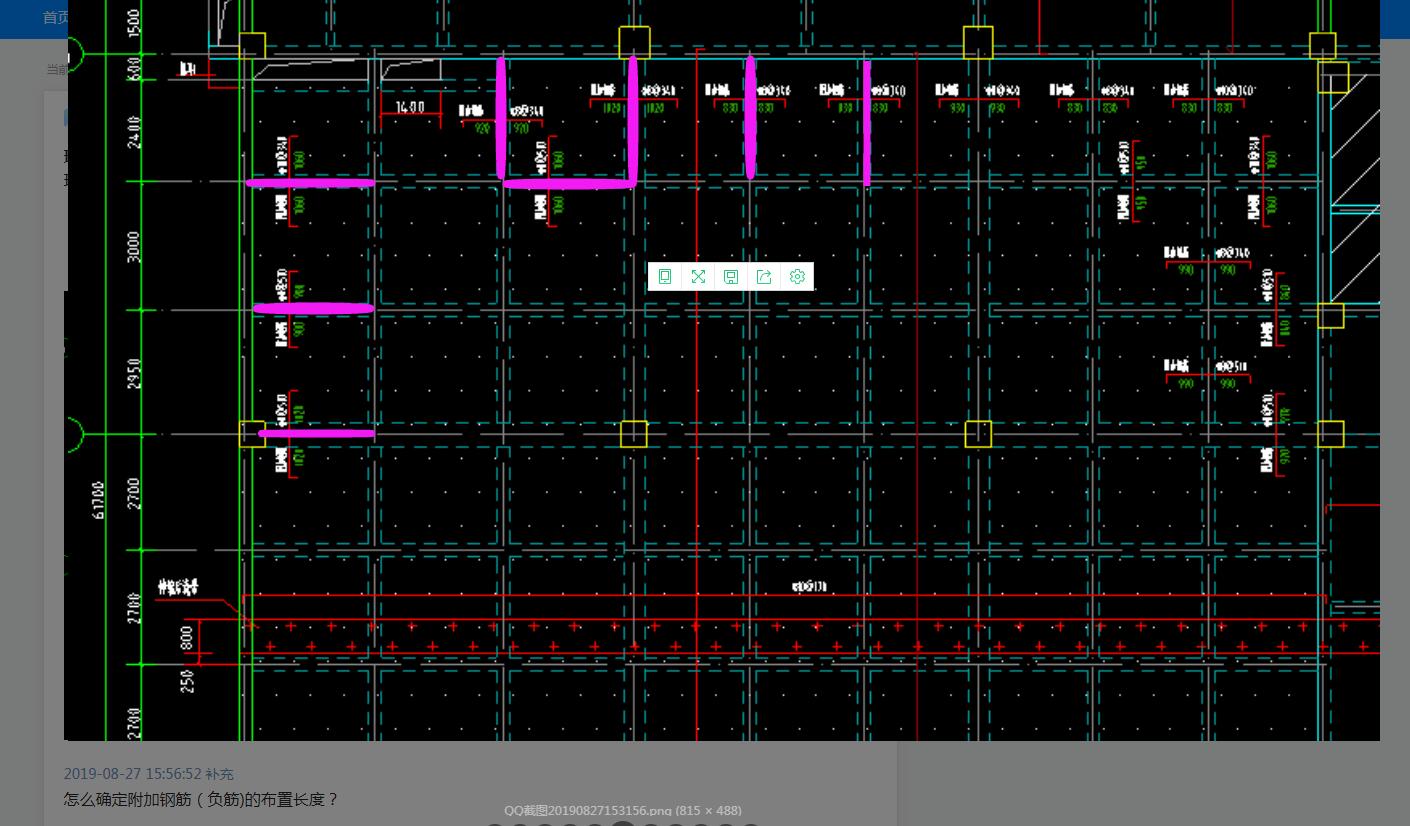Click the enlarged CAD rebar drawing image
Screen dimensions: 1410x826
(722, 370)
